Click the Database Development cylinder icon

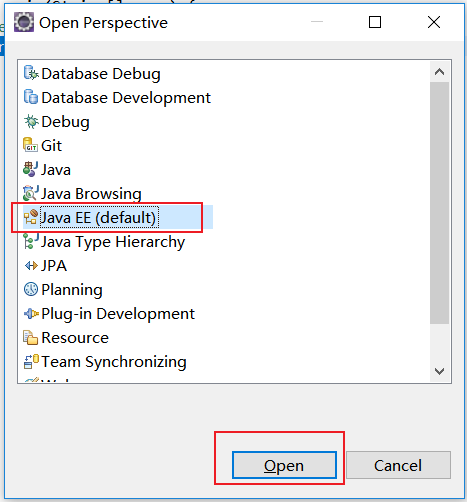tap(31, 97)
